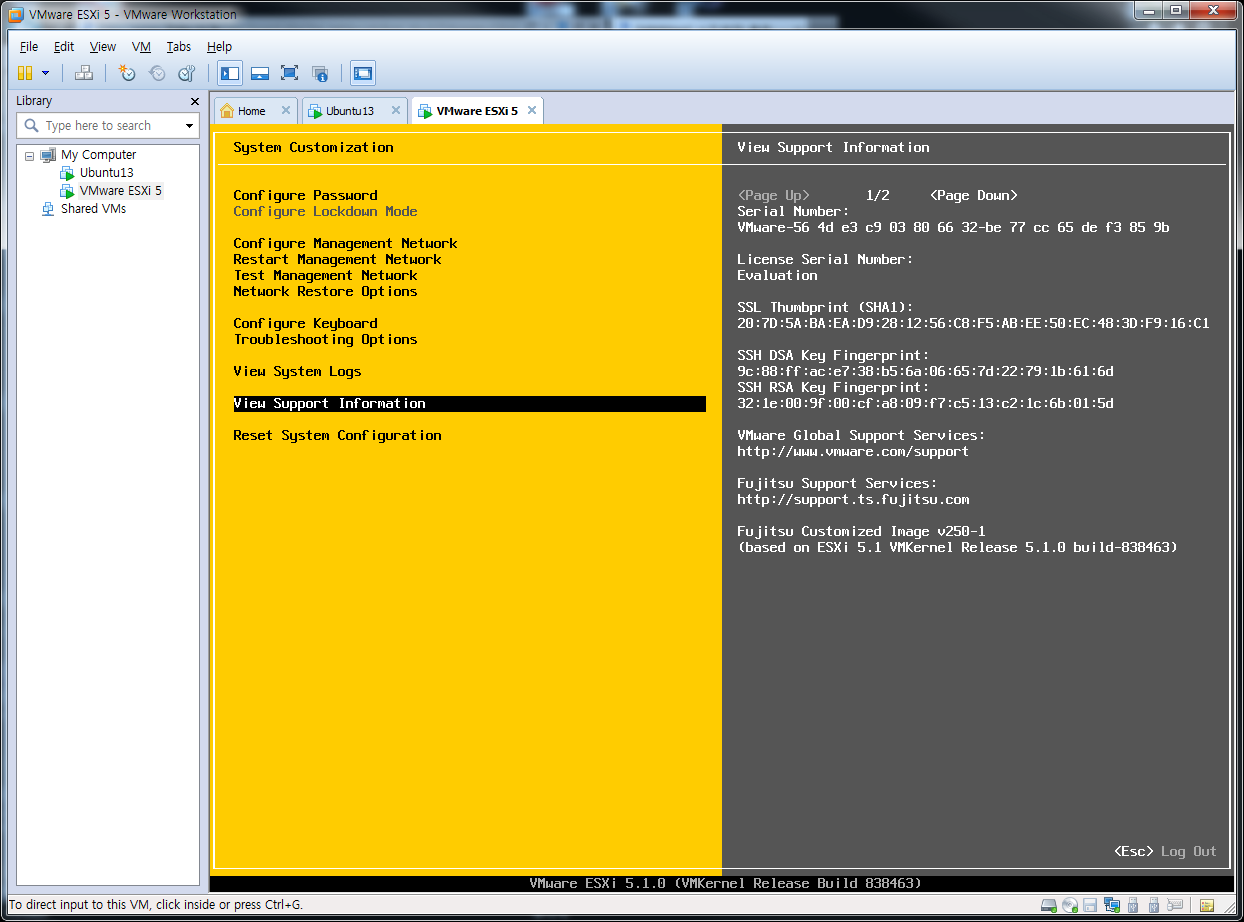Screen dimensions: 1244x922
Task: Select Network Restore Options entry
Action: pyautogui.click(x=325, y=291)
